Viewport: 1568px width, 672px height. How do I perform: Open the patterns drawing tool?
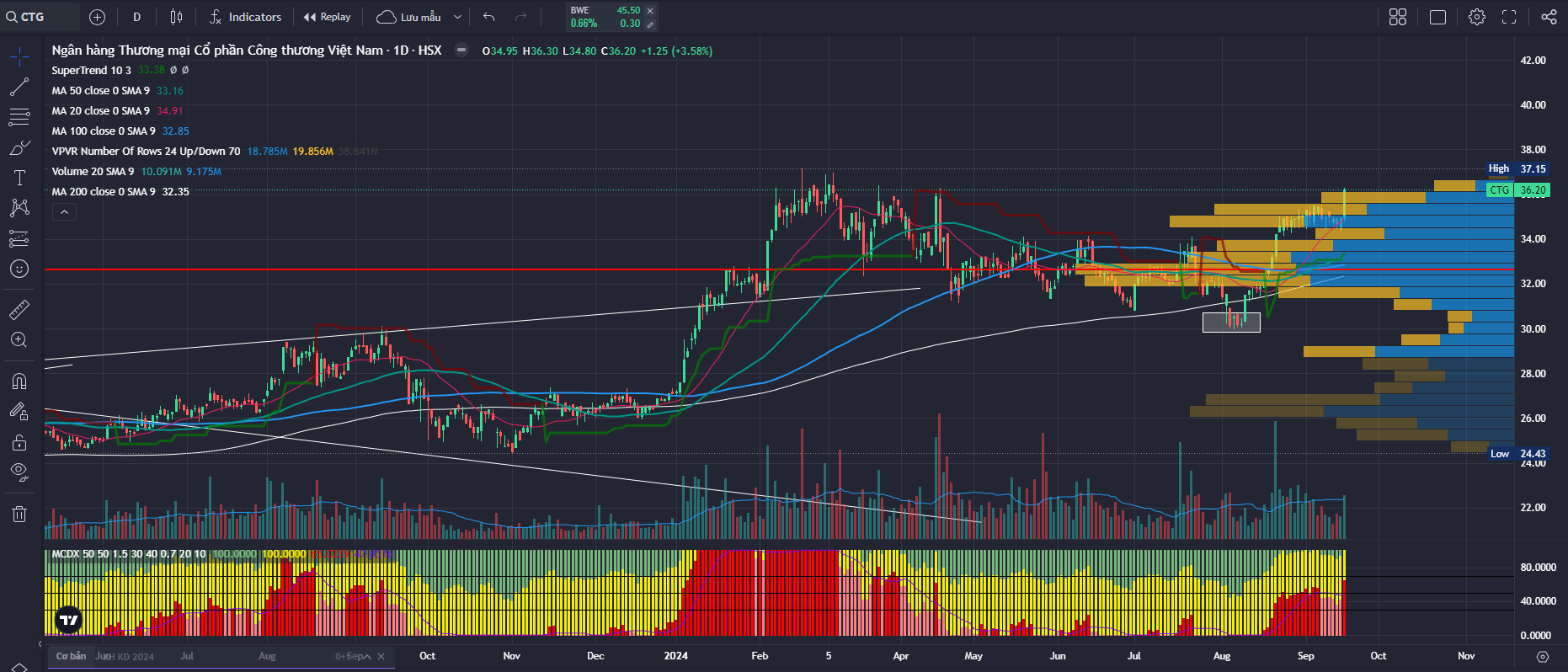coord(19,208)
